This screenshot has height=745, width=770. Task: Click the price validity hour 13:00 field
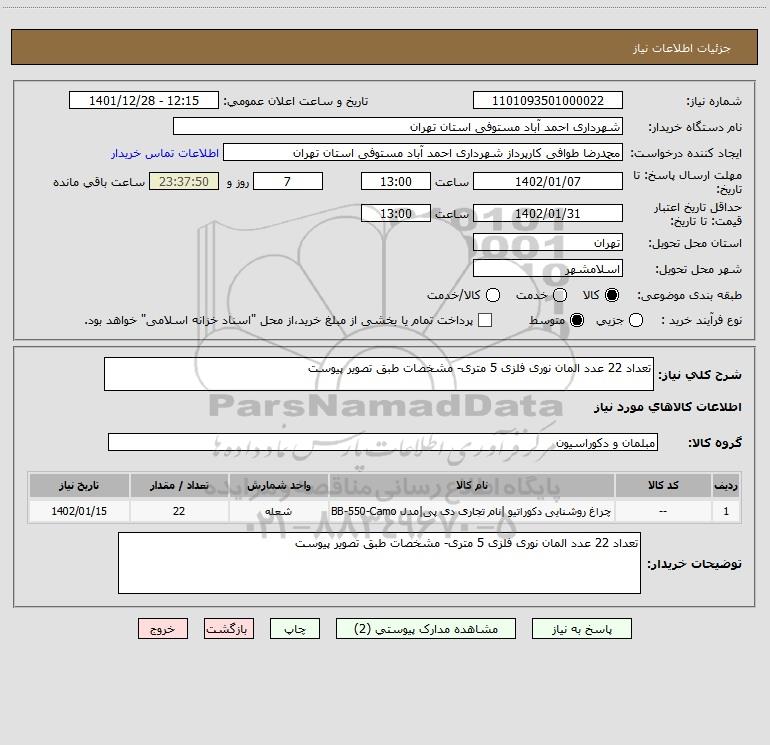[x=396, y=214]
